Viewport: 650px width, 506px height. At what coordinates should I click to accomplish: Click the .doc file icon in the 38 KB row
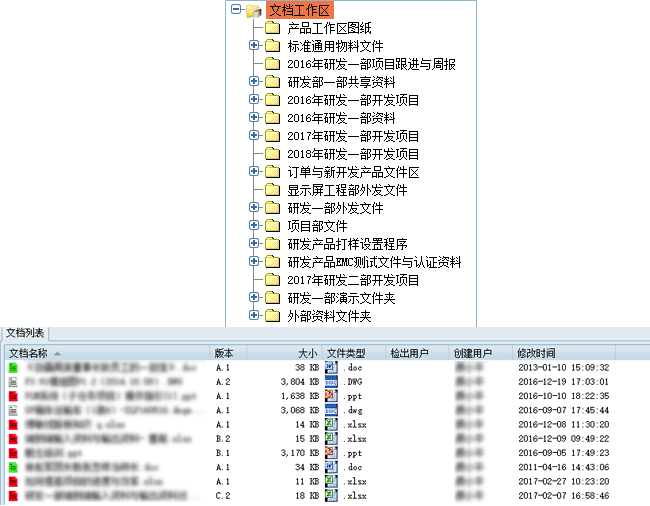coord(331,368)
